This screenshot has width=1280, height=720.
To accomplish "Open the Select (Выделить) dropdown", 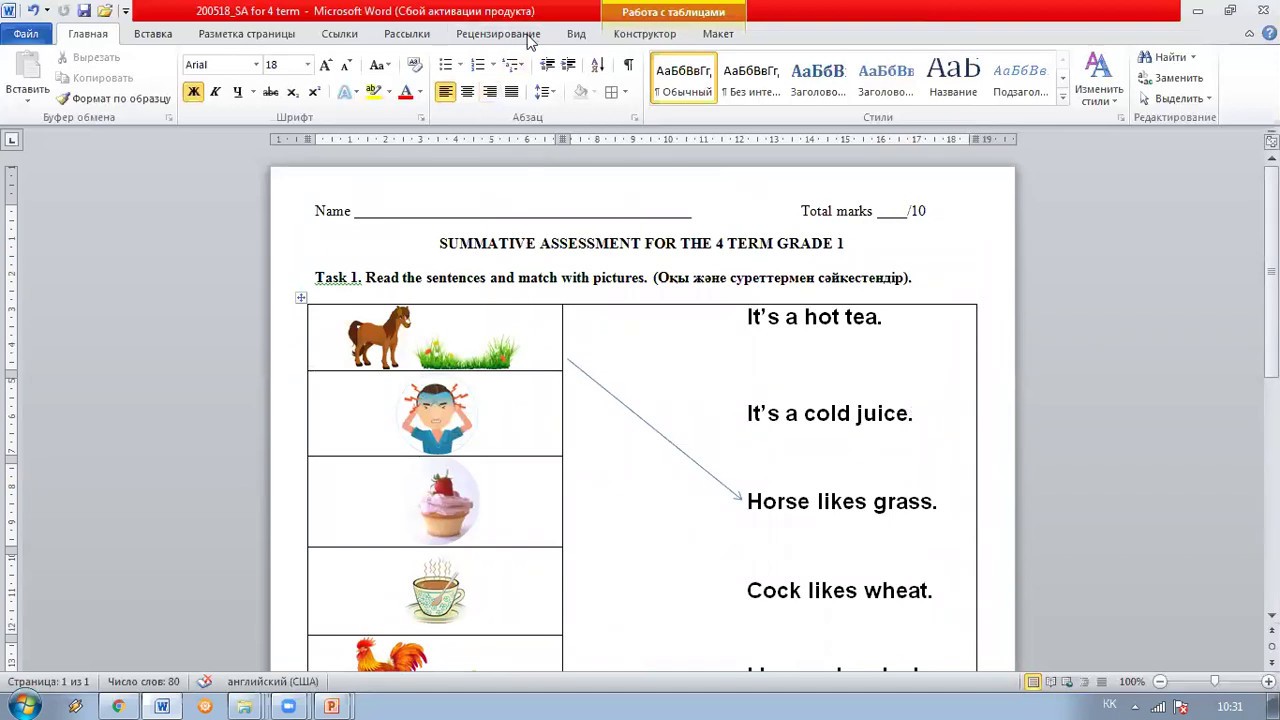I will 1176,99.
